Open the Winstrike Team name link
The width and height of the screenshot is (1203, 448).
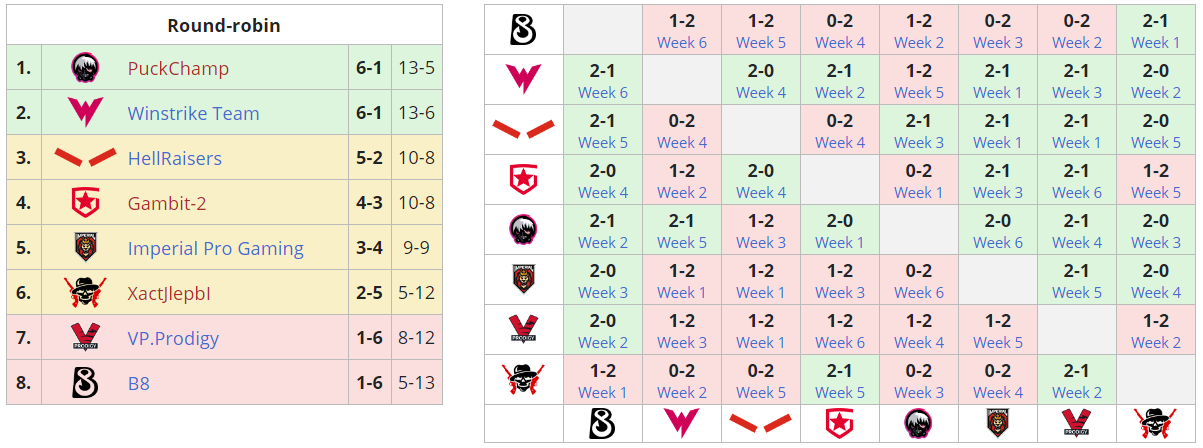click(x=193, y=114)
